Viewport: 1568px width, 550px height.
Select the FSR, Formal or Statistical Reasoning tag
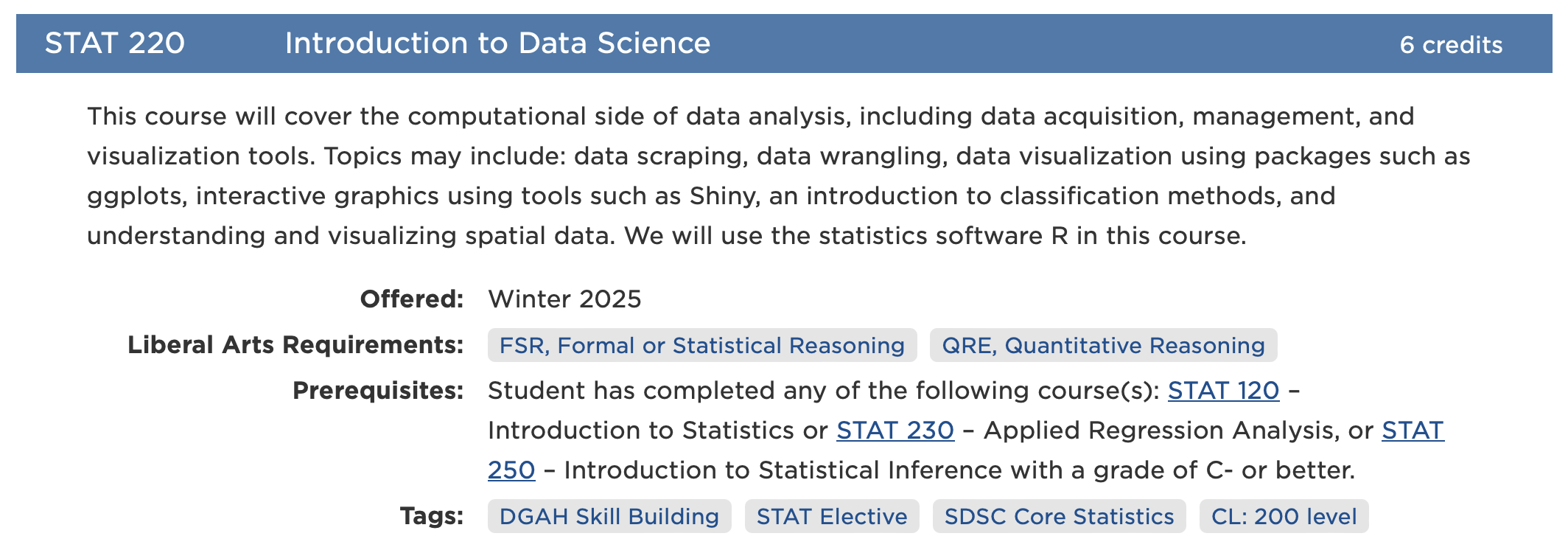[701, 346]
